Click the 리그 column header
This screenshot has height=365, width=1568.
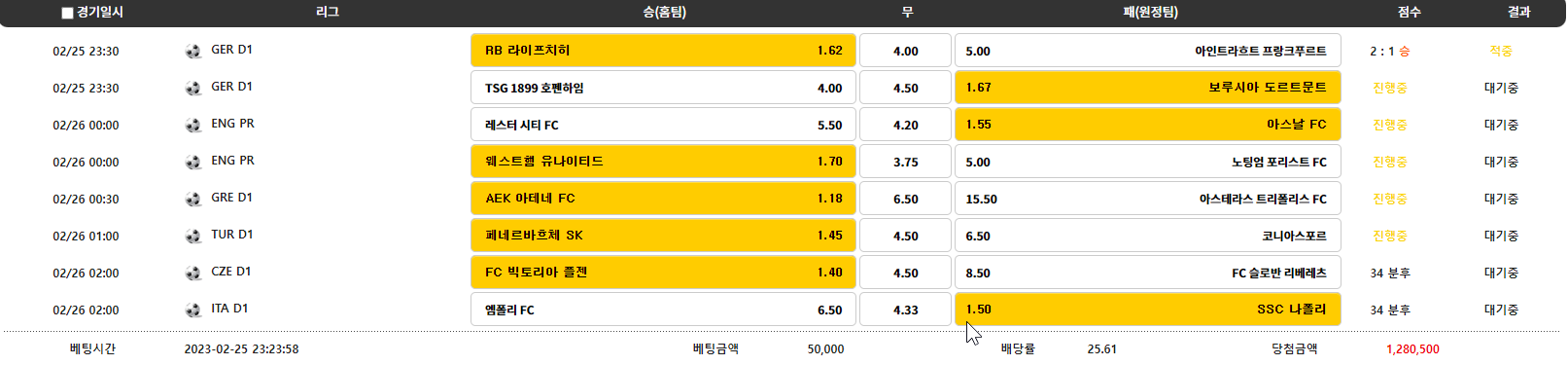pos(328,13)
